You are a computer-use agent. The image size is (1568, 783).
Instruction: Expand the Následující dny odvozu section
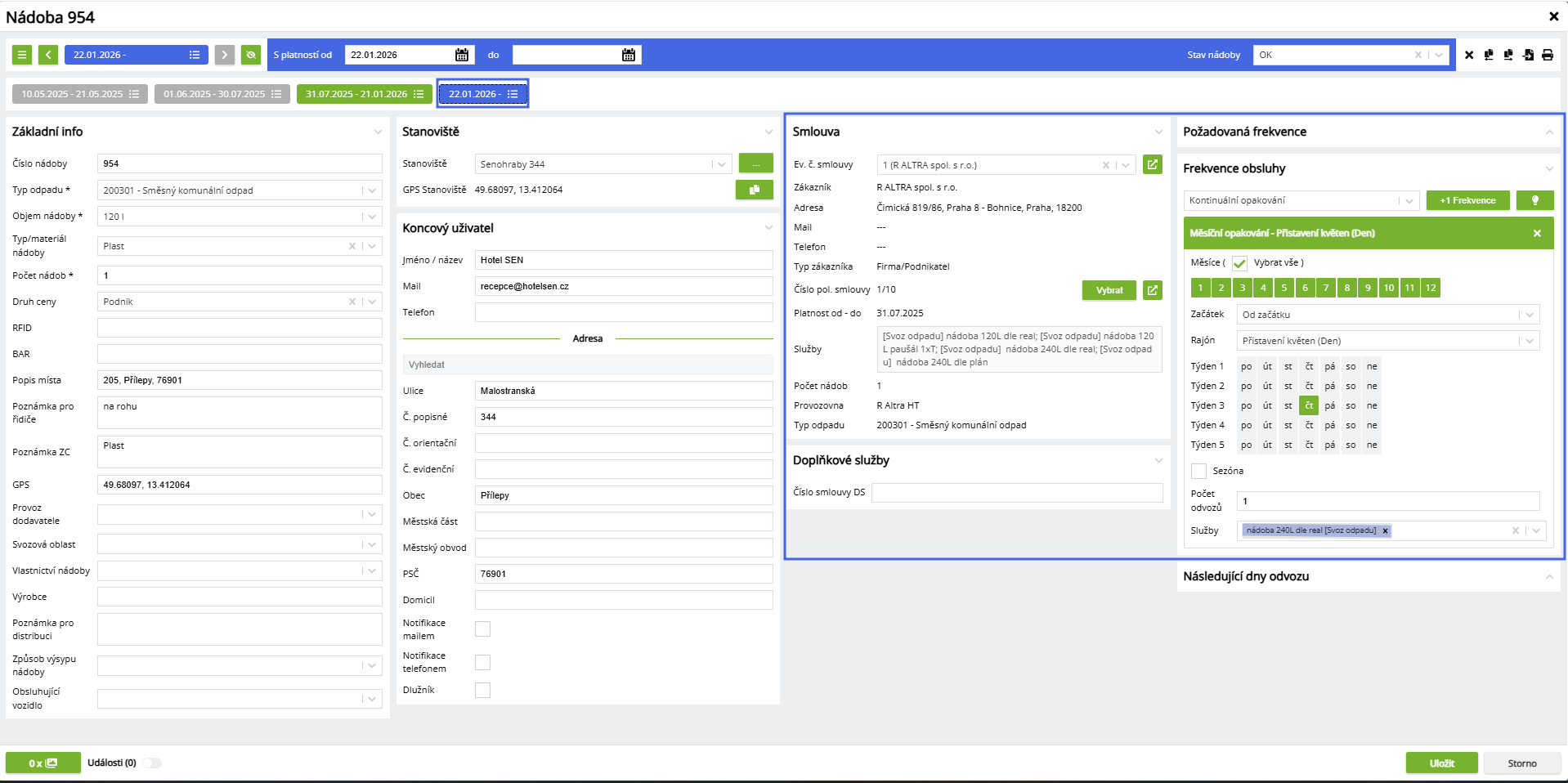(1549, 576)
